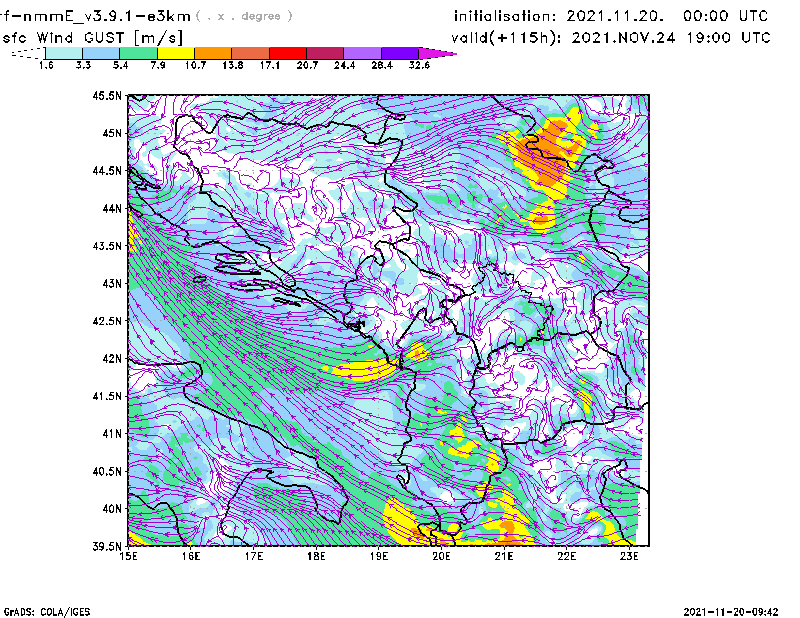
Task: Click longitude label 16E
Action: click(x=191, y=556)
